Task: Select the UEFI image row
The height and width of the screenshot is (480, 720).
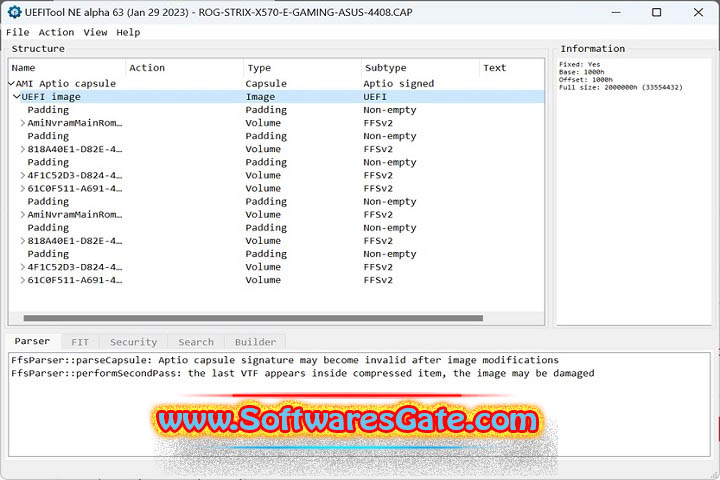Action: pyautogui.click(x=276, y=97)
